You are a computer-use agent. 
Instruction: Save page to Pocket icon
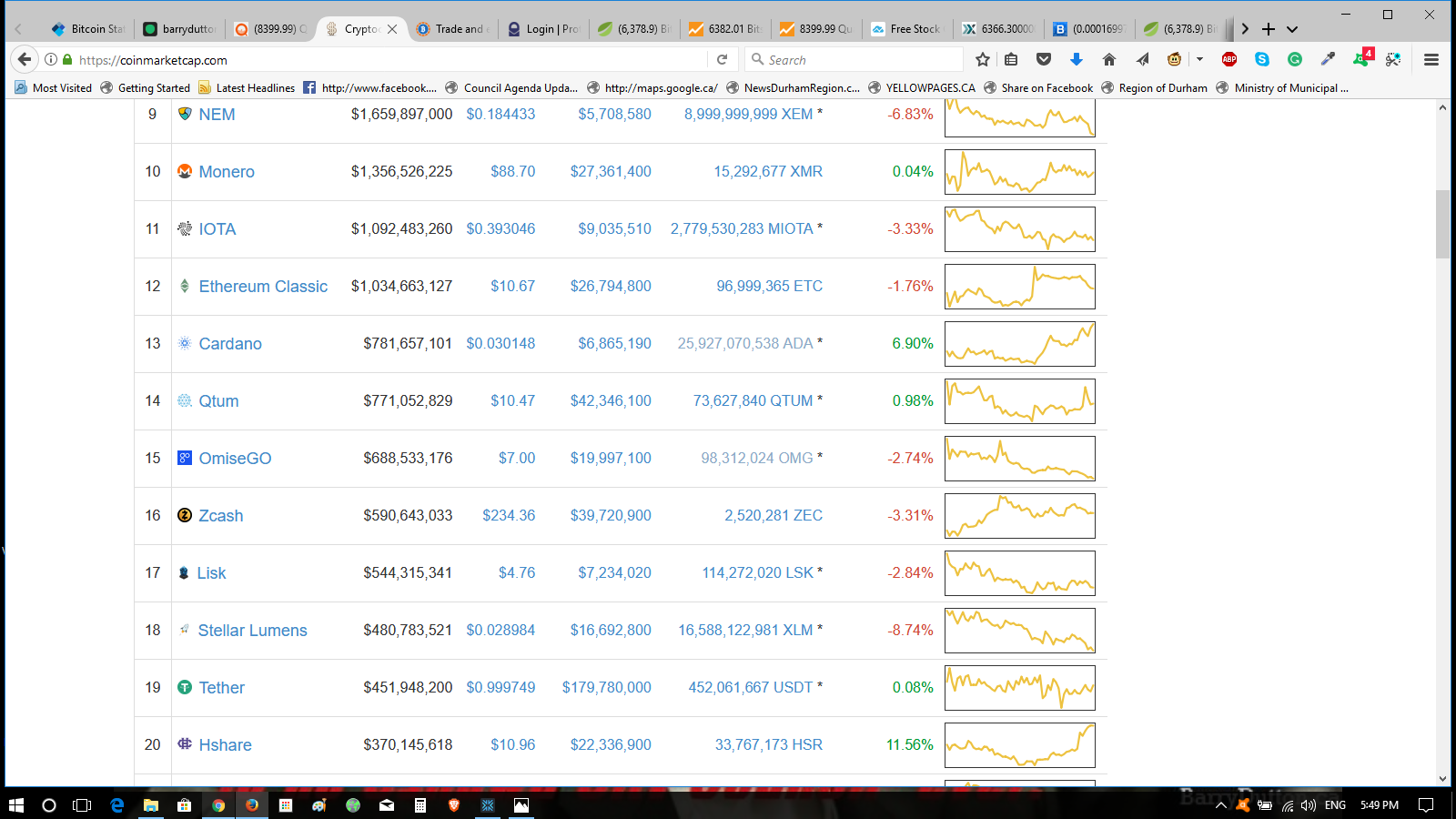1044,59
